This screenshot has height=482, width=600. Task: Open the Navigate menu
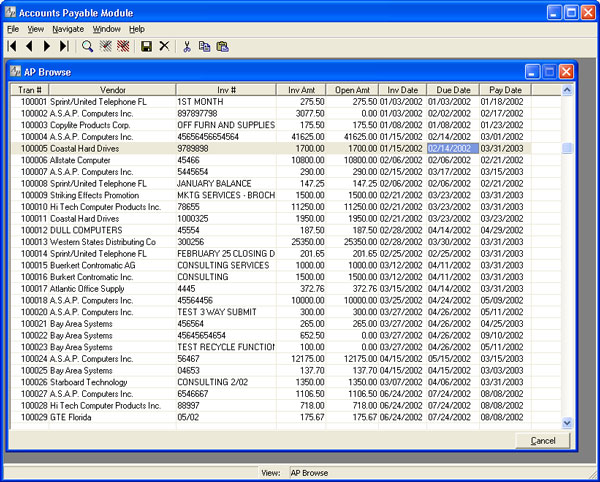[68, 29]
